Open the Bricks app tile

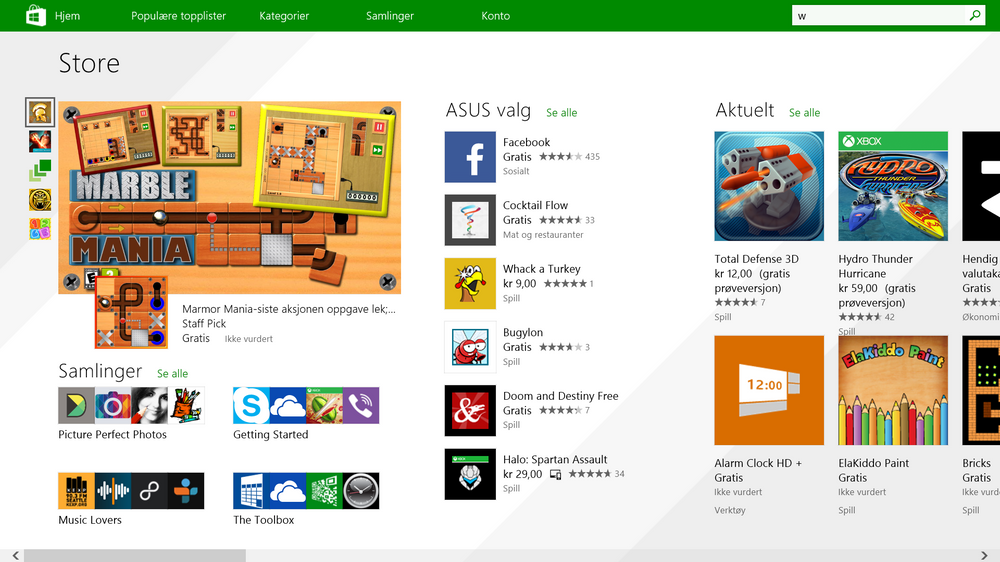pos(981,390)
